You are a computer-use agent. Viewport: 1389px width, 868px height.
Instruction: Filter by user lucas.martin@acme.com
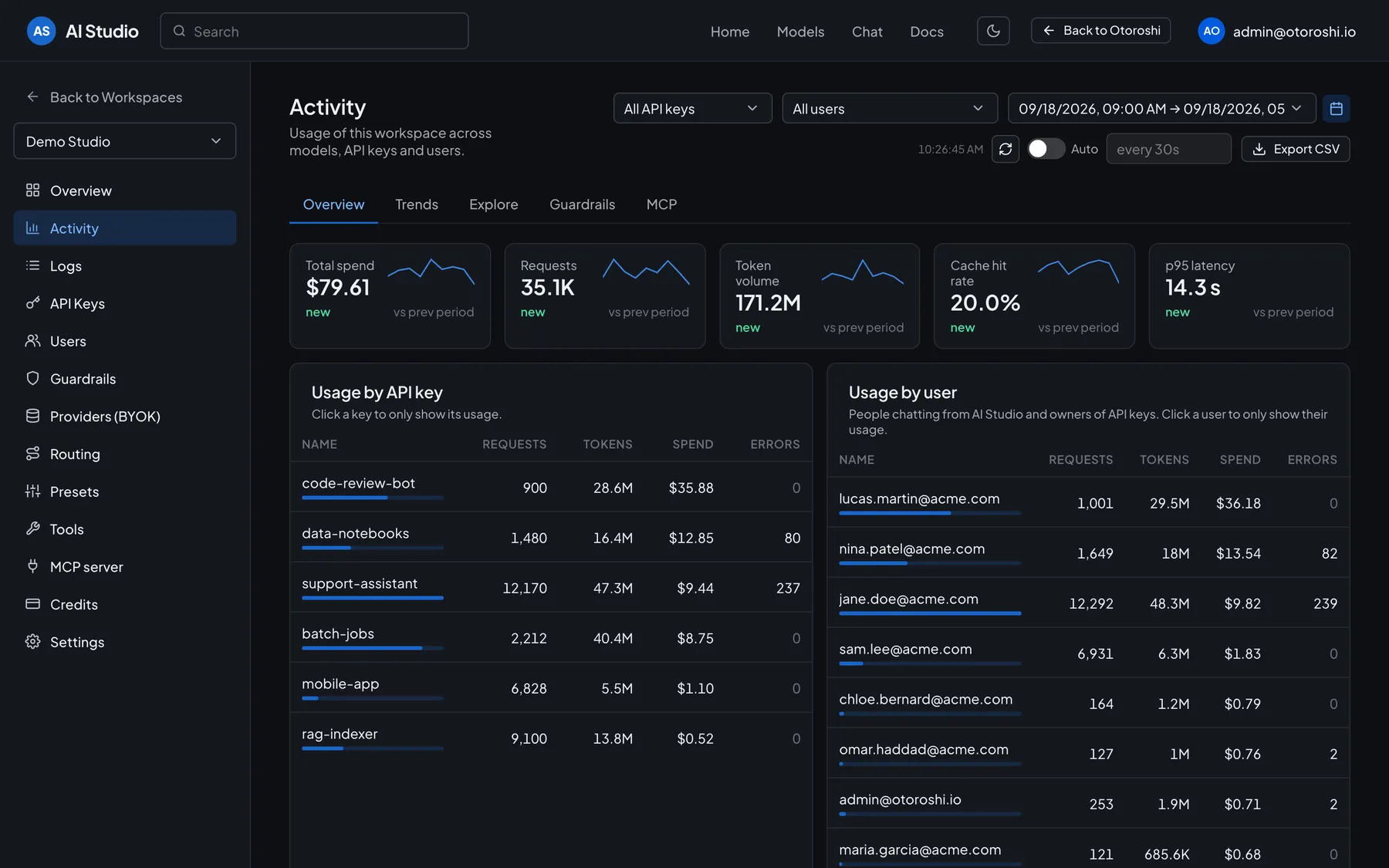tap(1088, 502)
